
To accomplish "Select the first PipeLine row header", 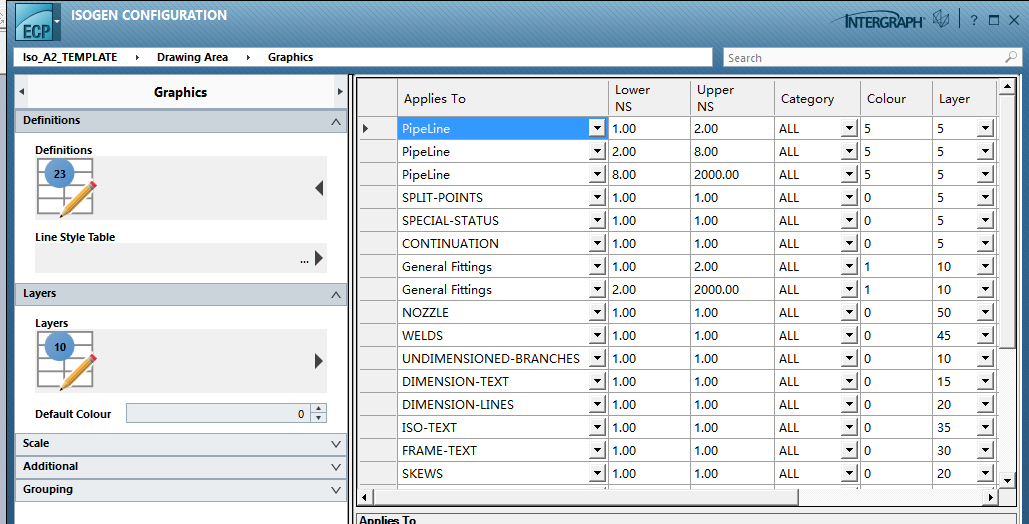I will pos(377,129).
